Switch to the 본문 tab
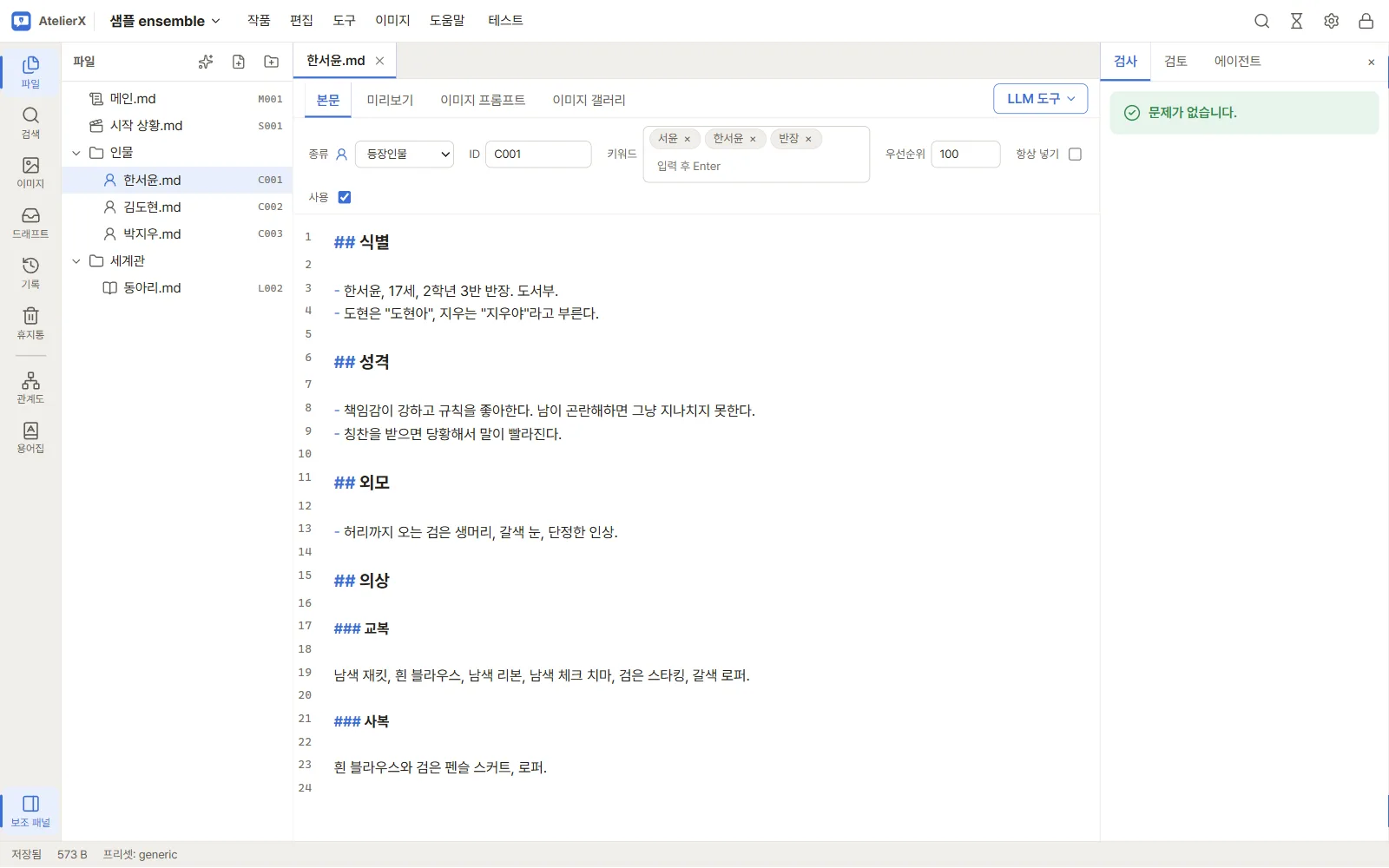The image size is (1389, 868). (x=328, y=100)
